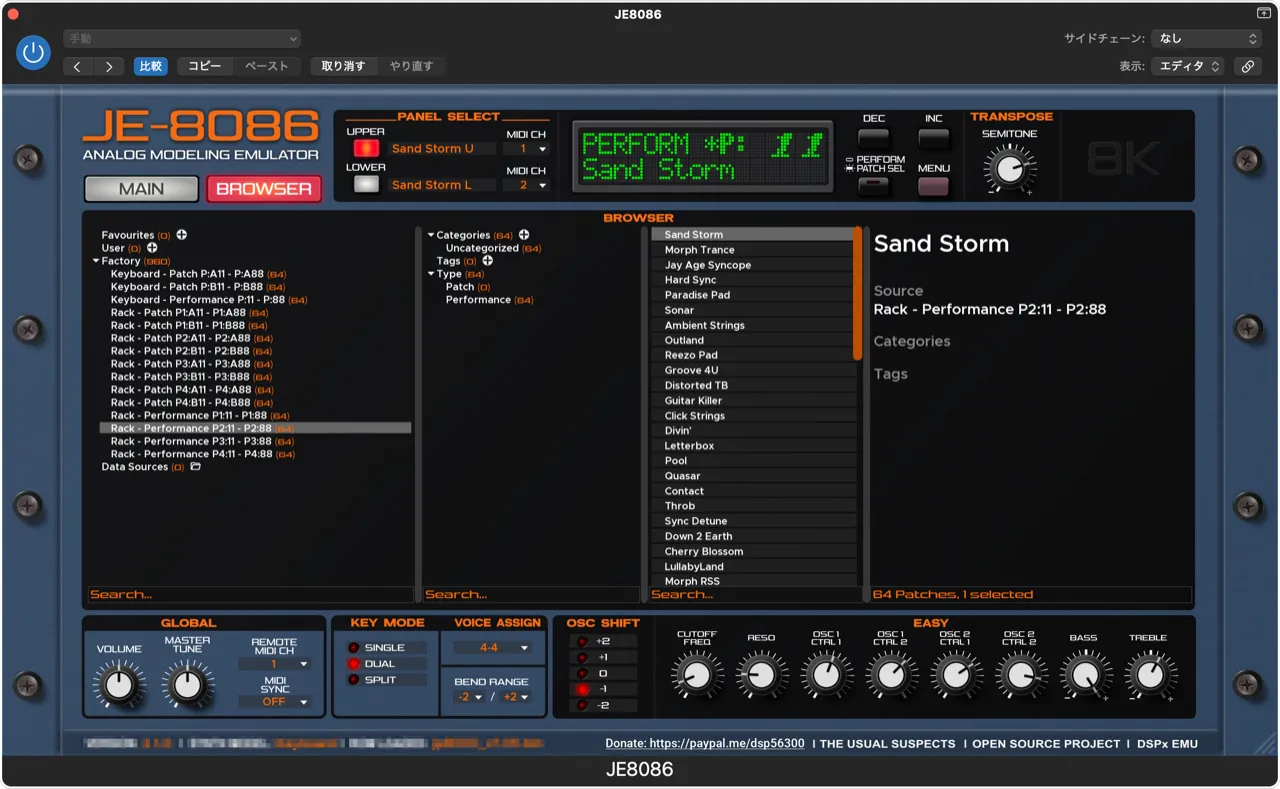Click the Cutoff Freq knob
This screenshot has width=1280, height=789.
(x=695, y=675)
